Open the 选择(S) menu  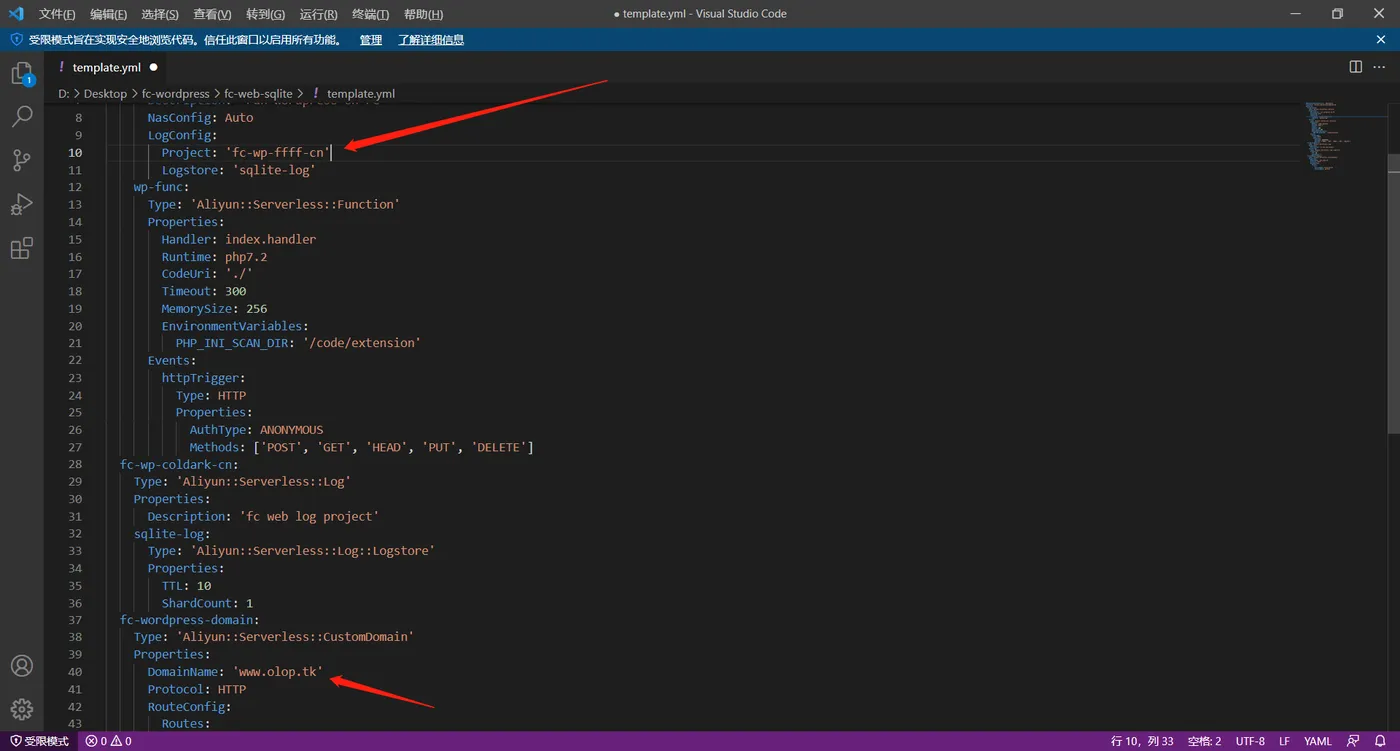(x=160, y=14)
